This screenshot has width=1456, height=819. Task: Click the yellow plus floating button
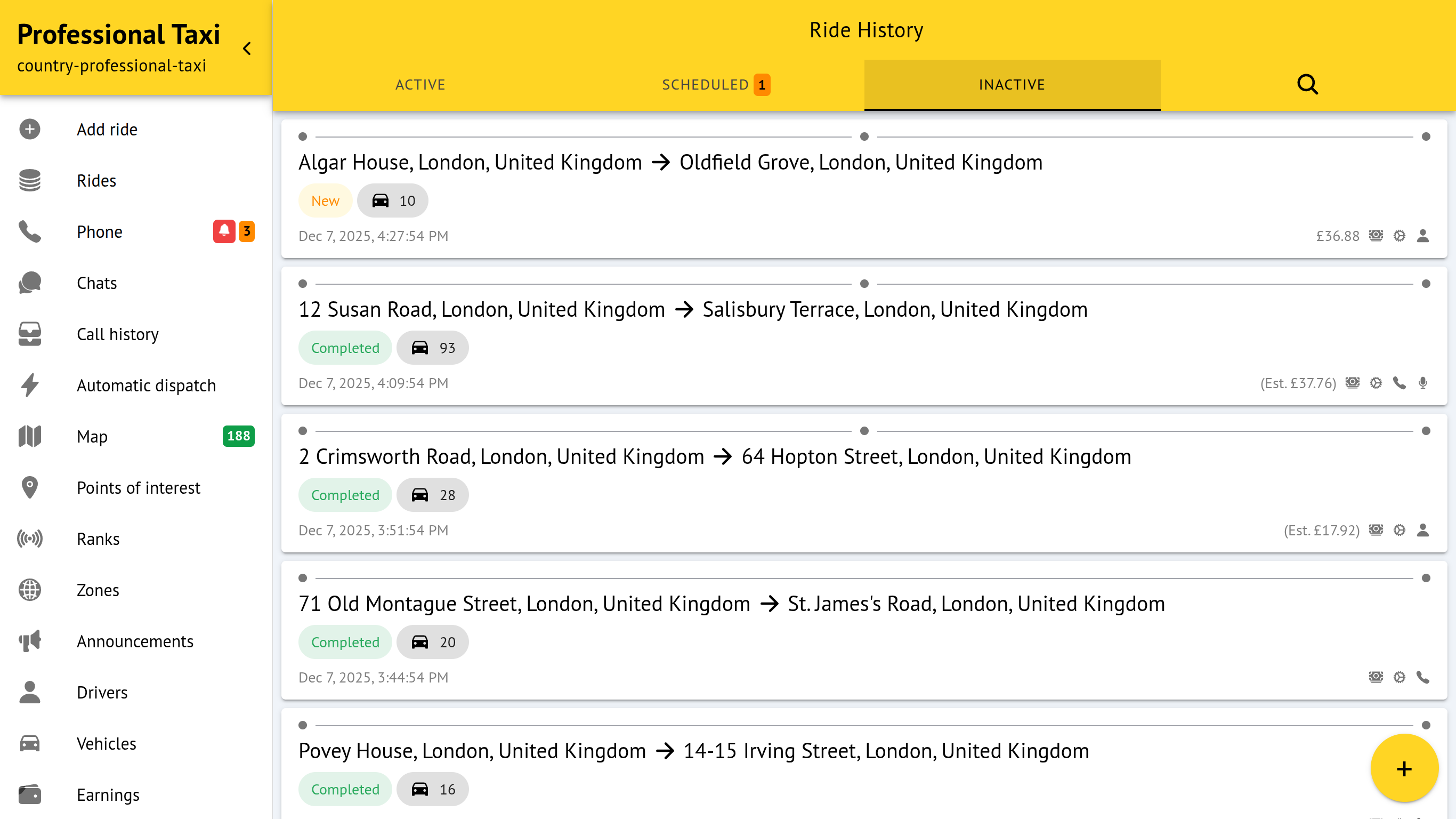[x=1403, y=768]
